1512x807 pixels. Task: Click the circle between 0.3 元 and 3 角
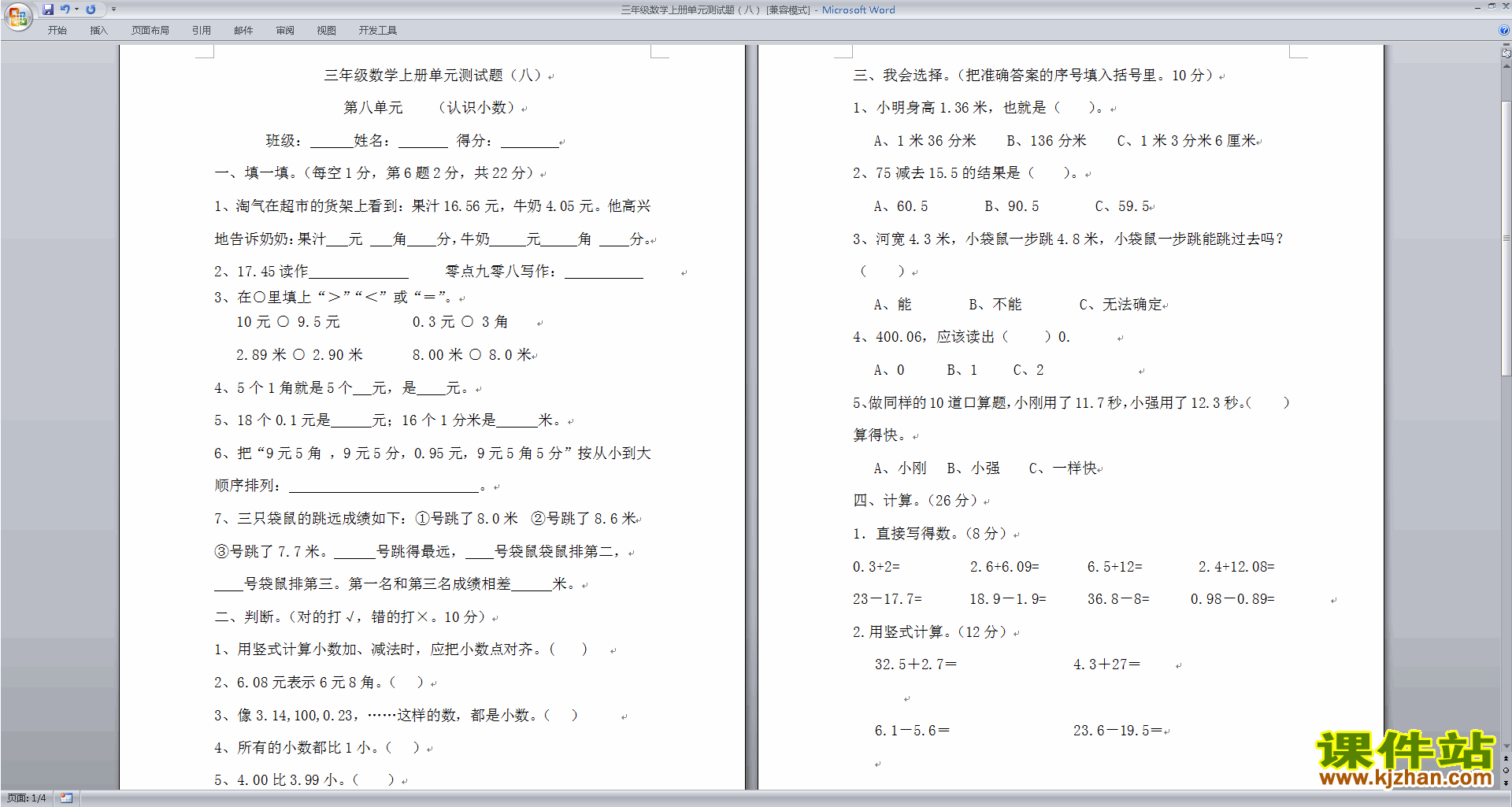pyautogui.click(x=468, y=321)
